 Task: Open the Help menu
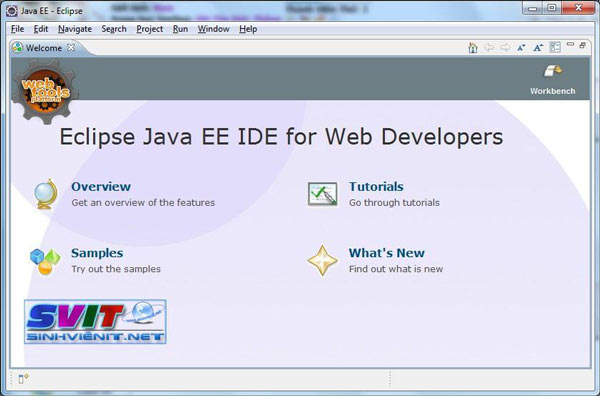tap(248, 29)
